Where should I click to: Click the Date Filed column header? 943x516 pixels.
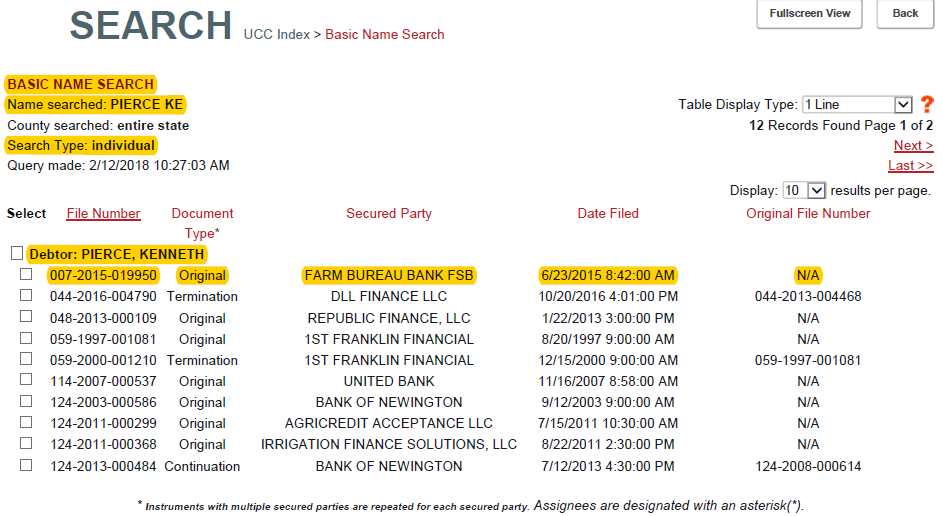click(608, 213)
